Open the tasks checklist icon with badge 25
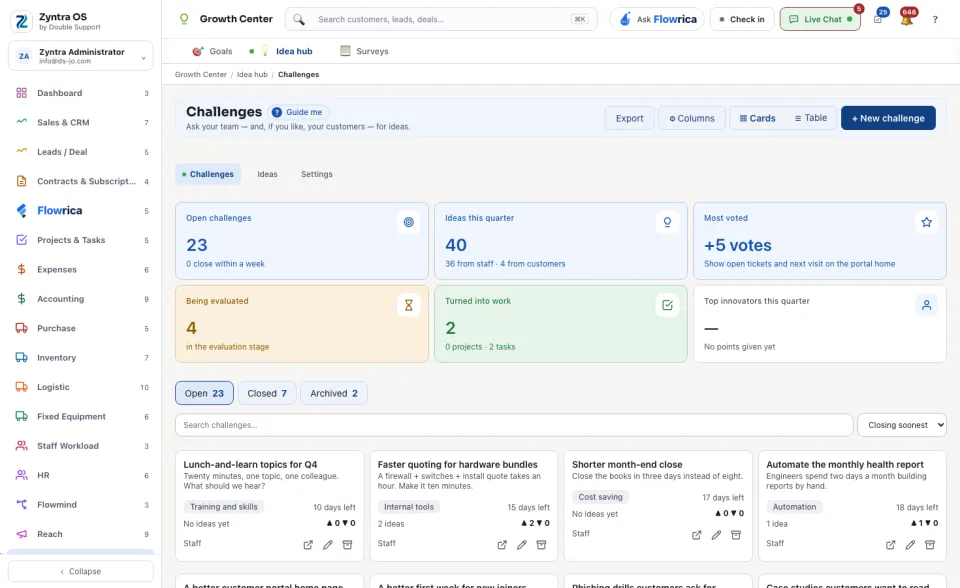Screen dimensions: 960x588 pos(878,19)
